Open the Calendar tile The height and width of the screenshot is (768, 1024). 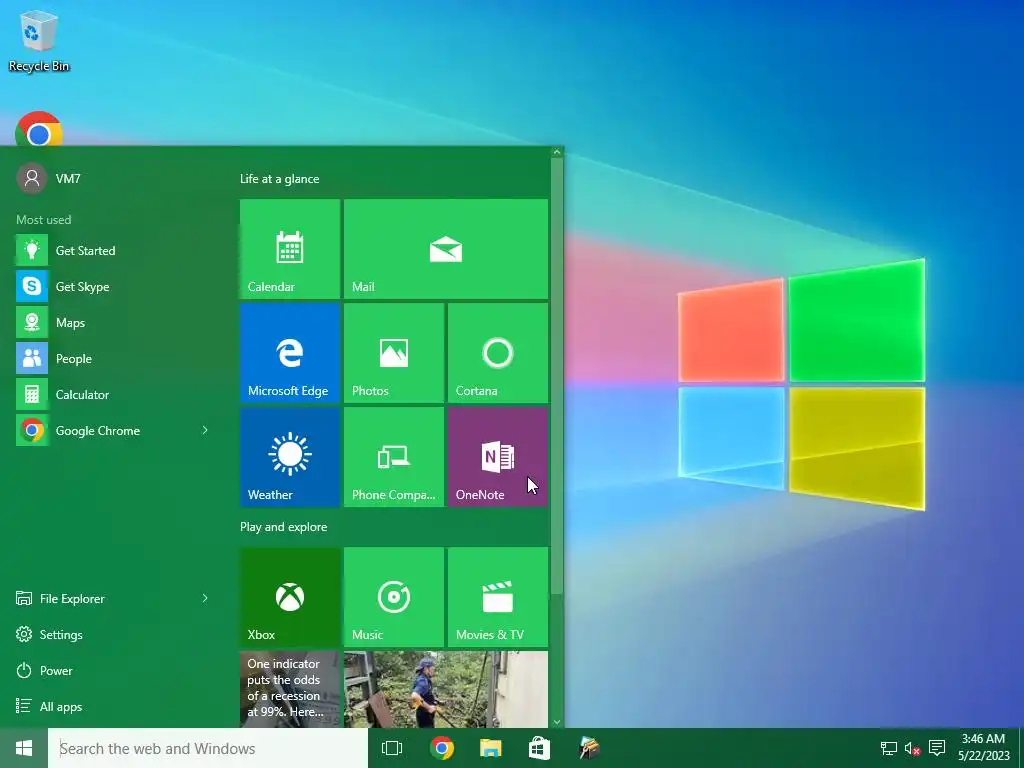[290, 249]
